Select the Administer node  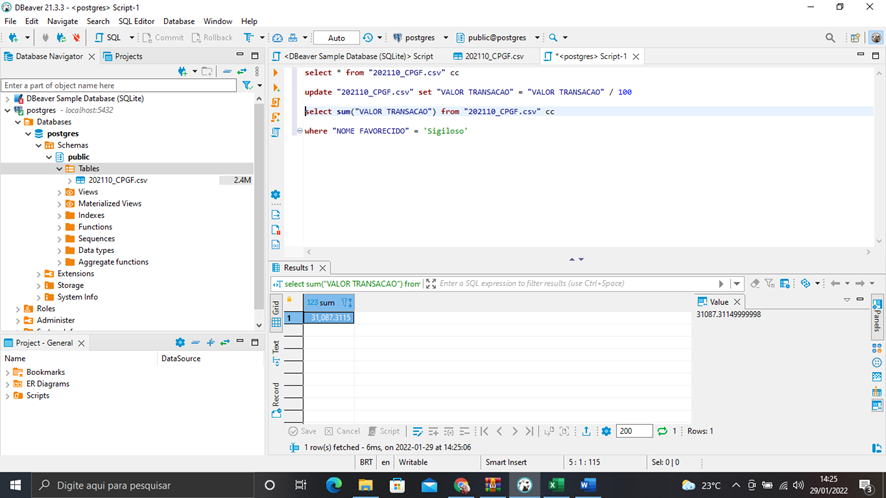(55, 320)
